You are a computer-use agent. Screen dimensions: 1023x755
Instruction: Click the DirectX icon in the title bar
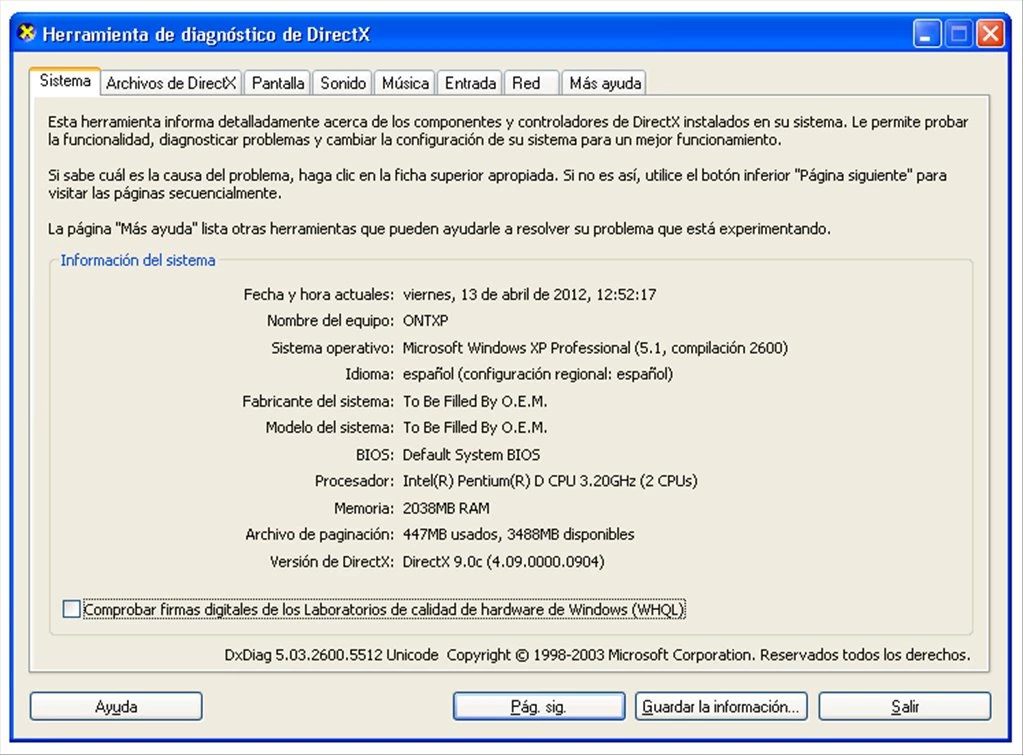coord(27,34)
